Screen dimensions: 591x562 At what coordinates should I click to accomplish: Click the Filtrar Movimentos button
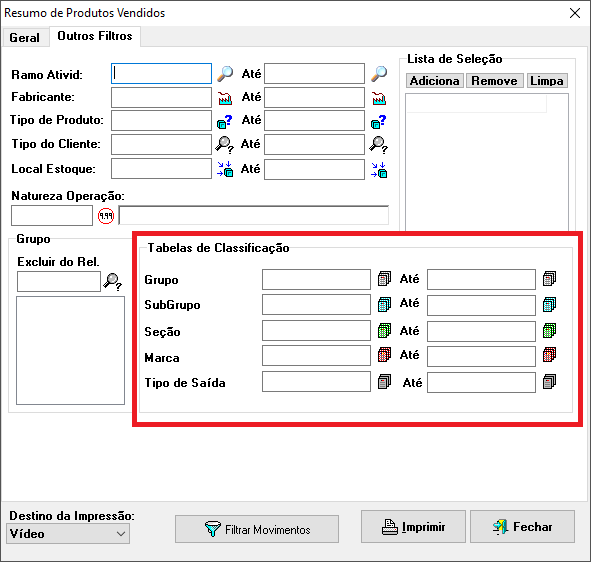coord(257,529)
